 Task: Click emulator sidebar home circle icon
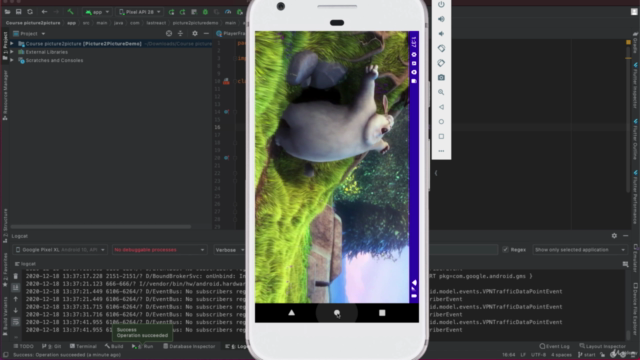(441, 122)
